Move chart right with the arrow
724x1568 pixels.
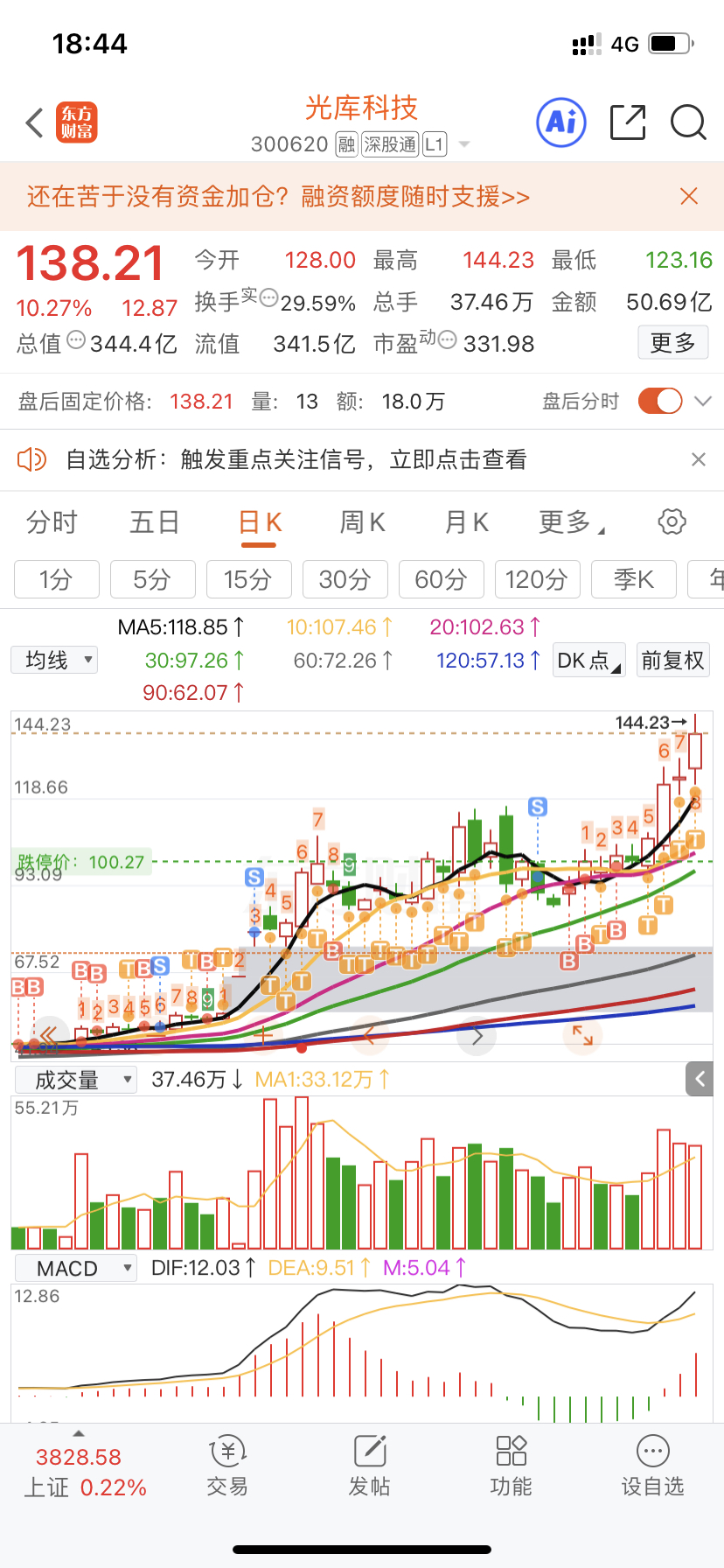[x=477, y=1037]
